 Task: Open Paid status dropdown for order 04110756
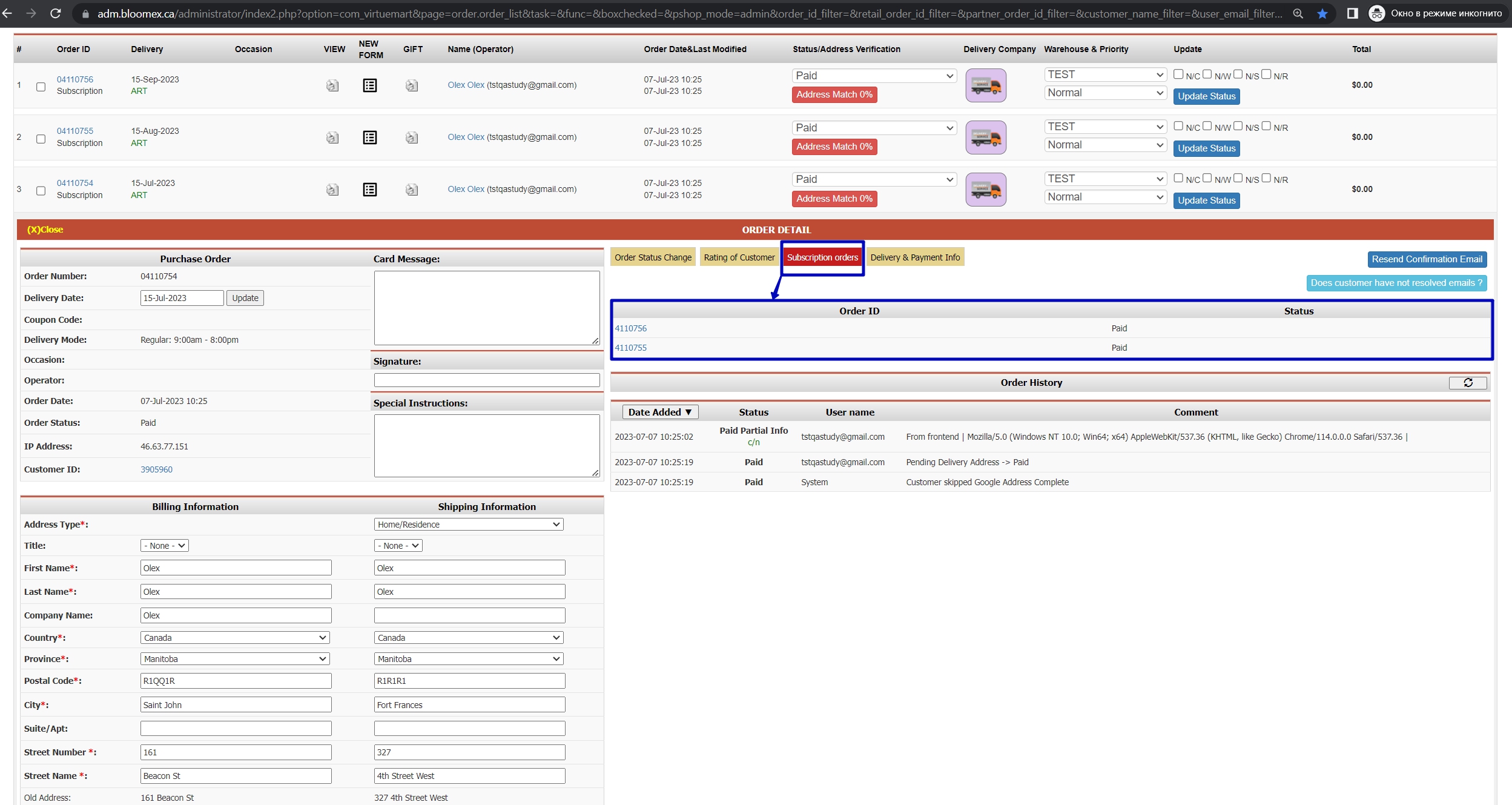[874, 76]
